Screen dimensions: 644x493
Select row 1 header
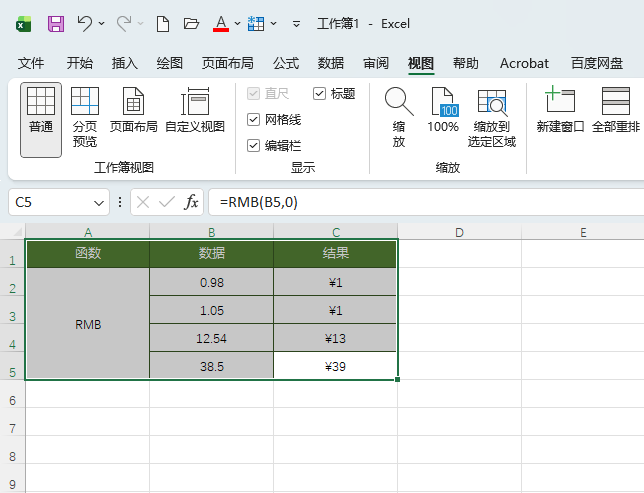pyautogui.click(x=12, y=254)
